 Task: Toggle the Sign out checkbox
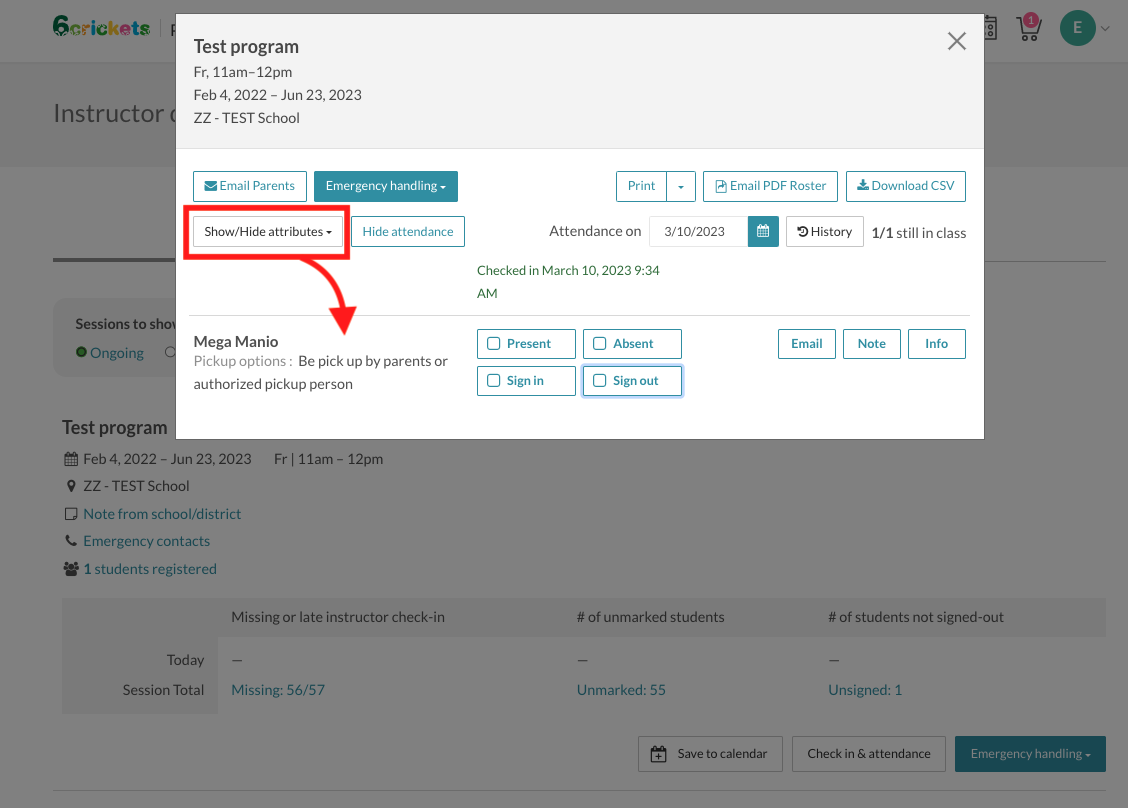(600, 381)
